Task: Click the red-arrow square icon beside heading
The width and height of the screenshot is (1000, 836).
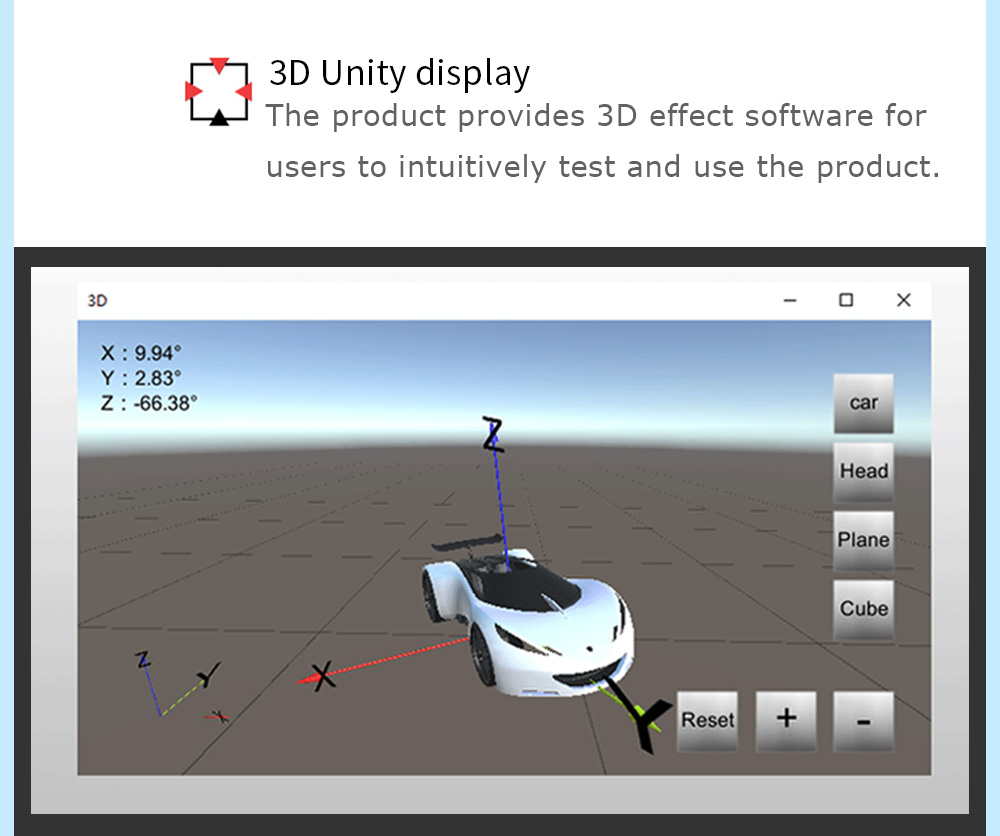Action: tap(218, 92)
